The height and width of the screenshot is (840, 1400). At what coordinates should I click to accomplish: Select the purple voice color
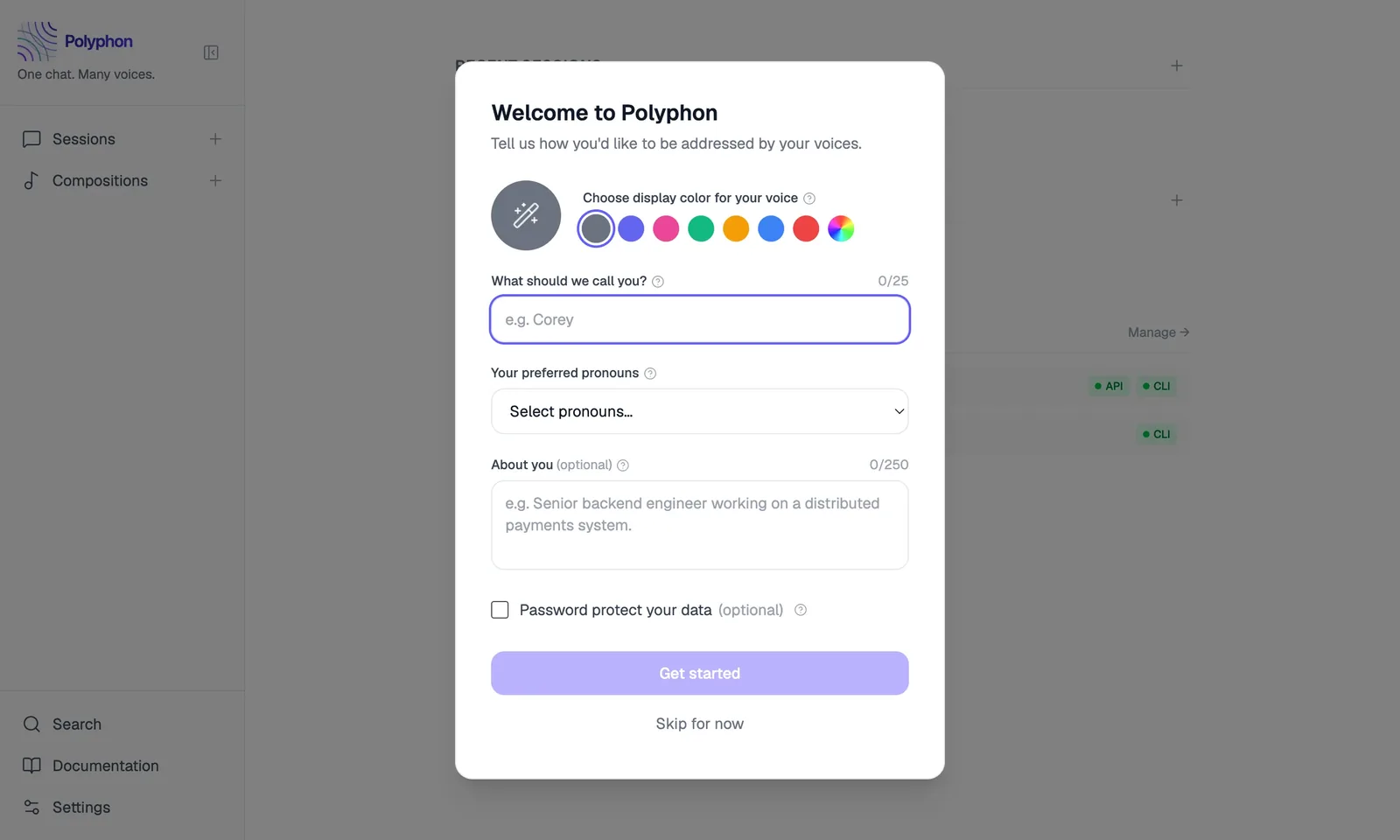click(631, 228)
